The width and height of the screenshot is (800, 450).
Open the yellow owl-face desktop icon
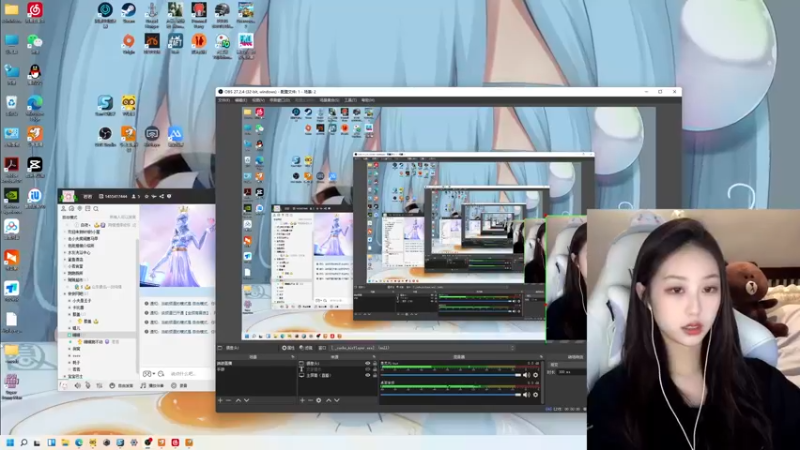pos(129,103)
